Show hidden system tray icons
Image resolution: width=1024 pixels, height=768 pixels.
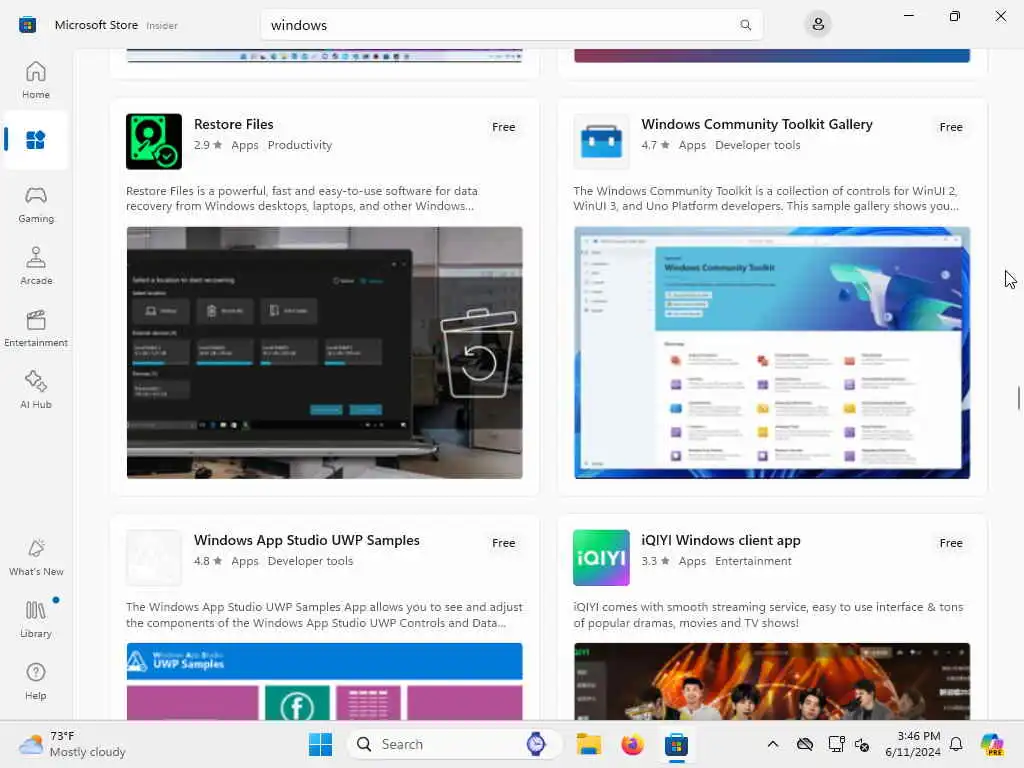(773, 744)
